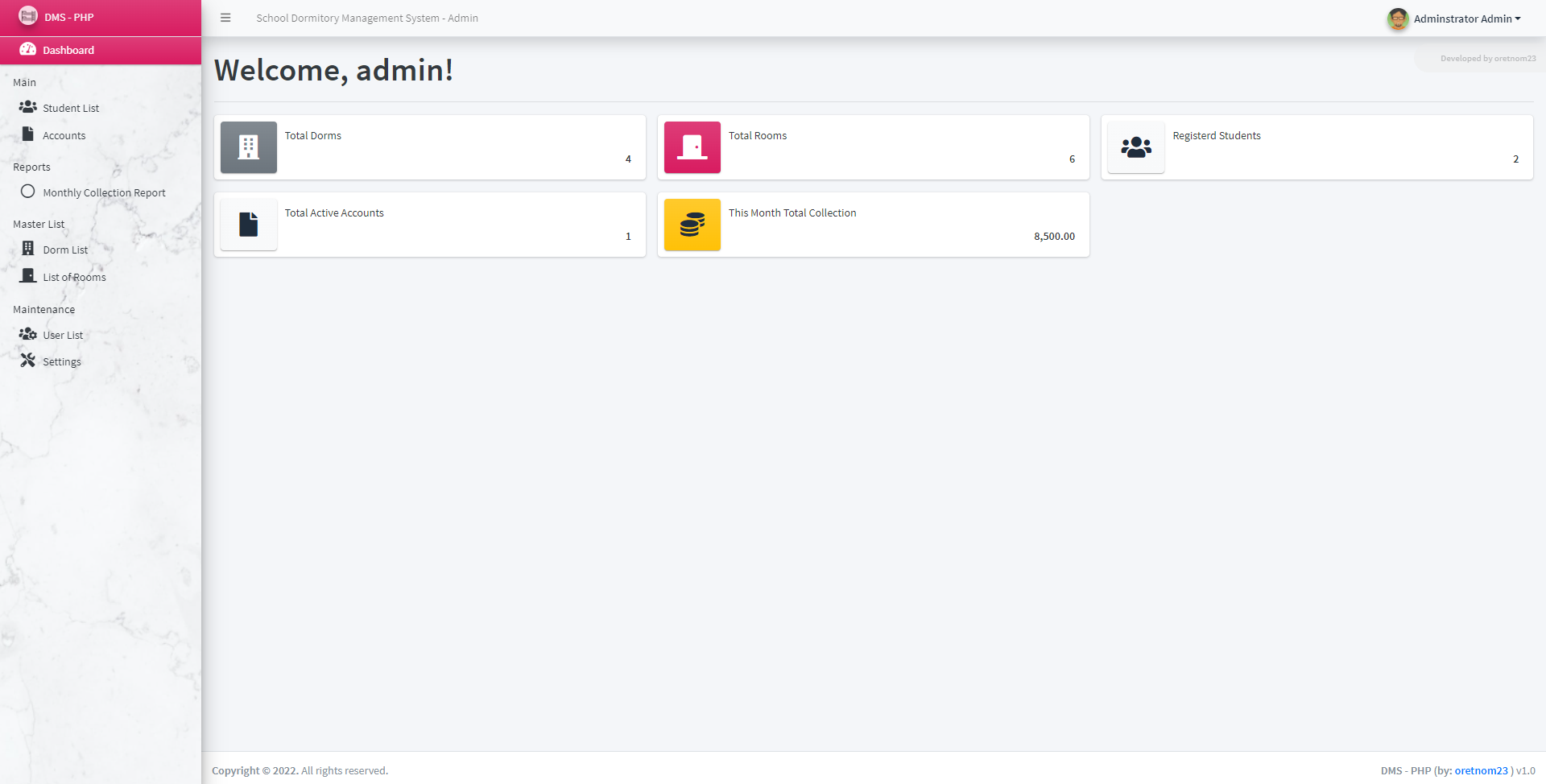Click the Total Active Accounts file icon

249,225
